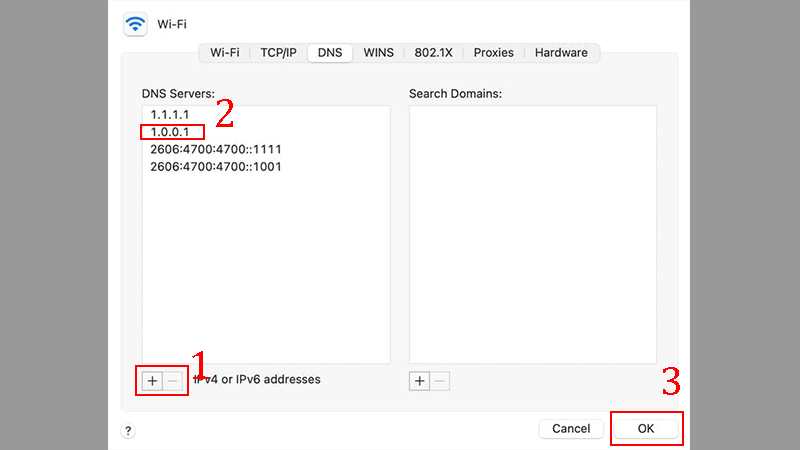Select the 2606:4700:4700::1001 server entry

[x=216, y=166]
